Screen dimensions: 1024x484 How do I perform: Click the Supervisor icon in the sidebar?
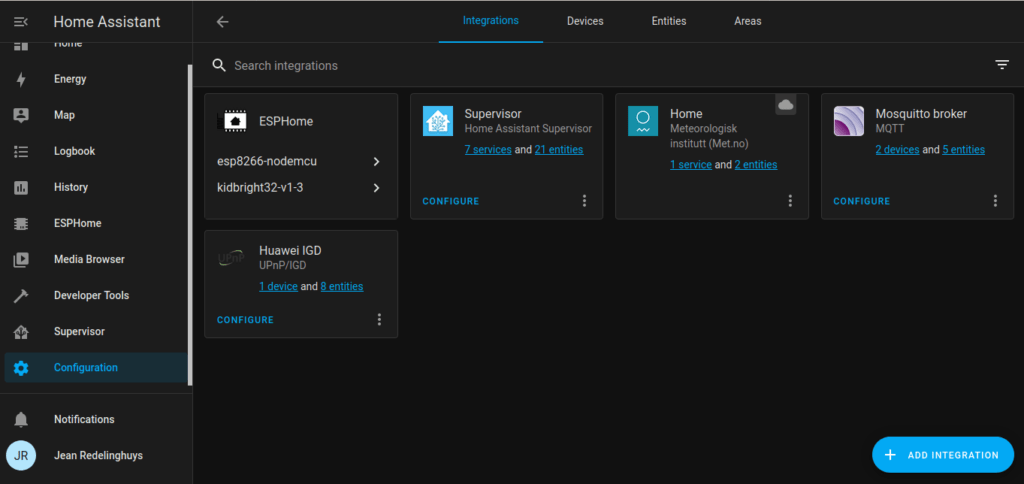[x=21, y=332]
